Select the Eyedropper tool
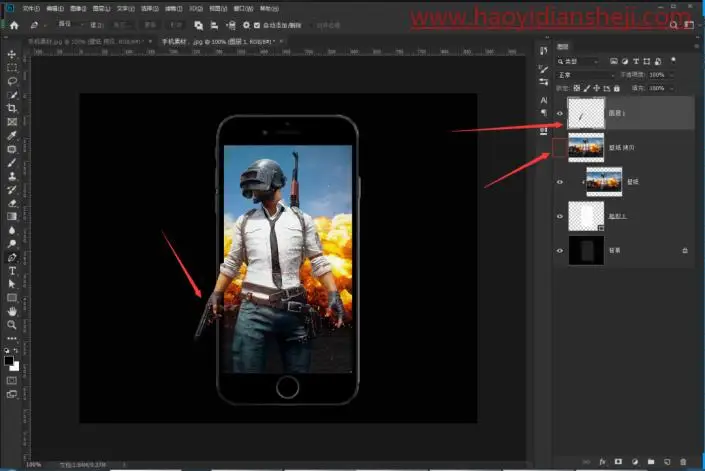The height and width of the screenshot is (471, 705). click(12, 135)
